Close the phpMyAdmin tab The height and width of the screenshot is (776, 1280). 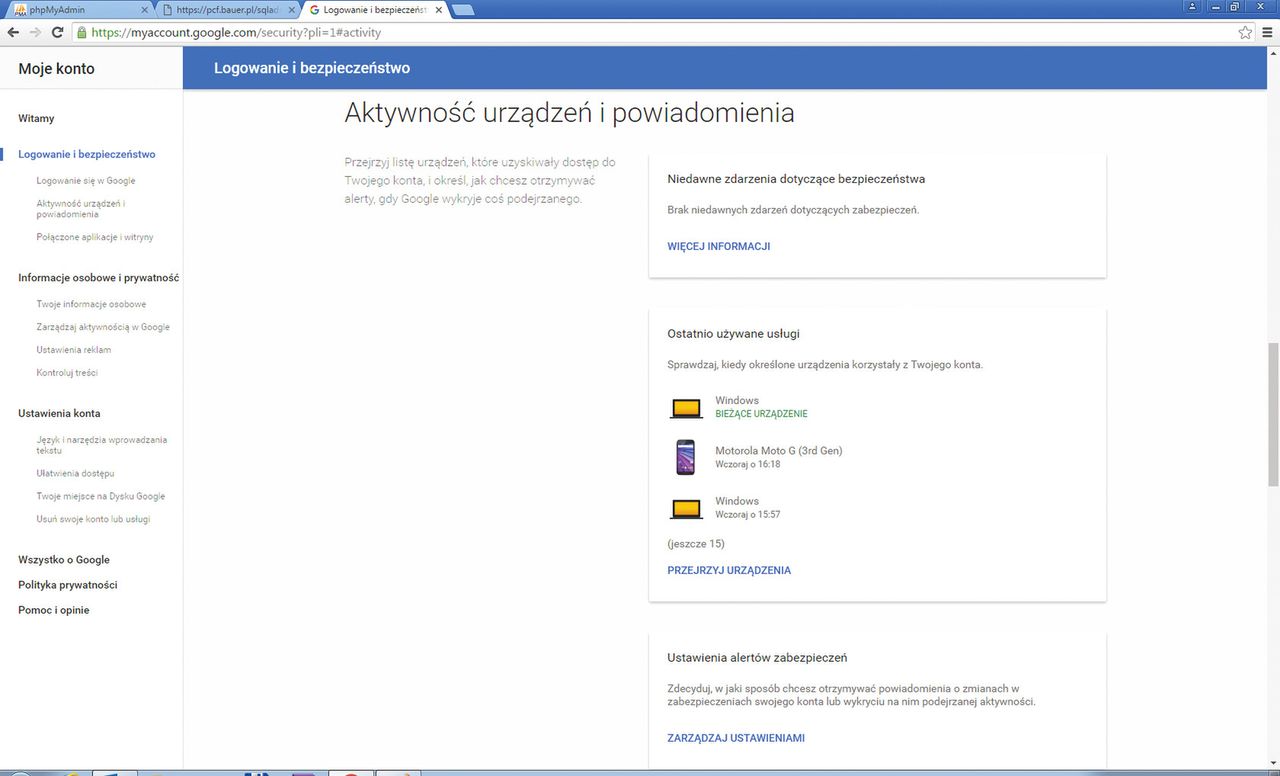point(144,10)
